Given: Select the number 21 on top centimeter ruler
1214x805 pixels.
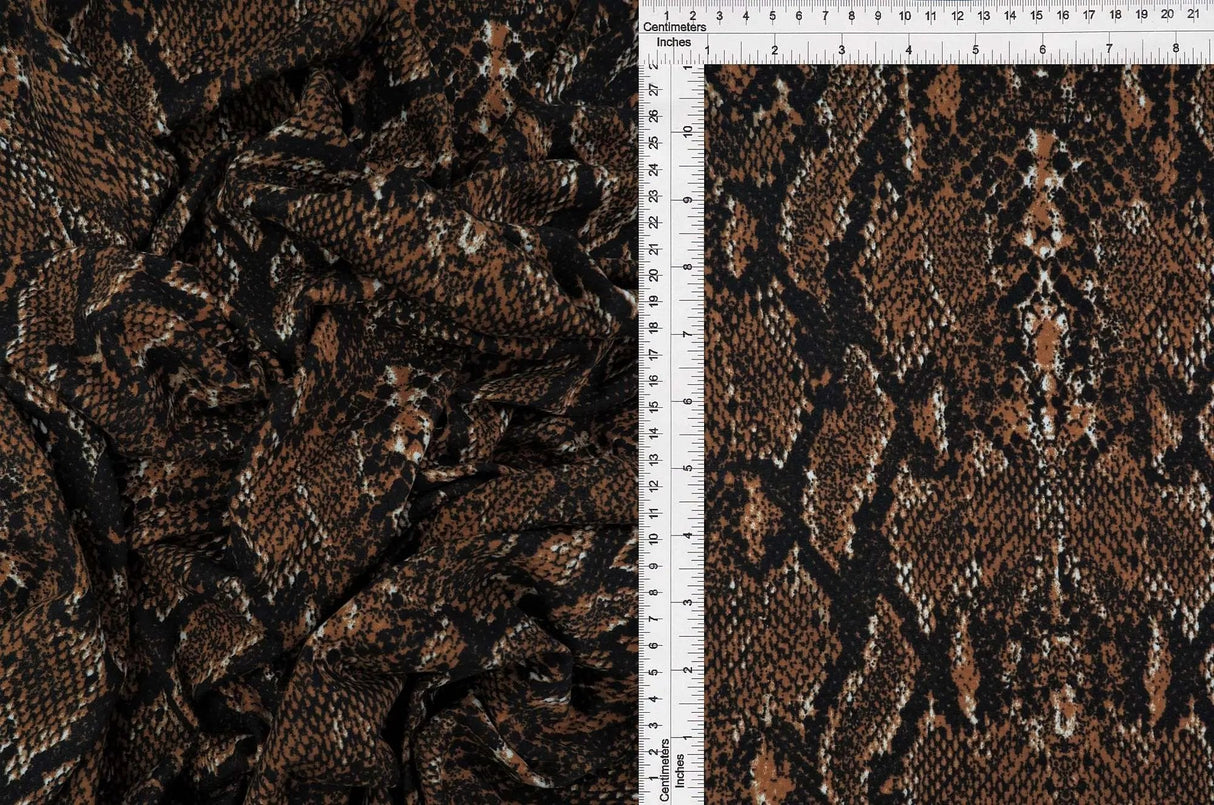Looking at the screenshot, I should tap(1193, 16).
